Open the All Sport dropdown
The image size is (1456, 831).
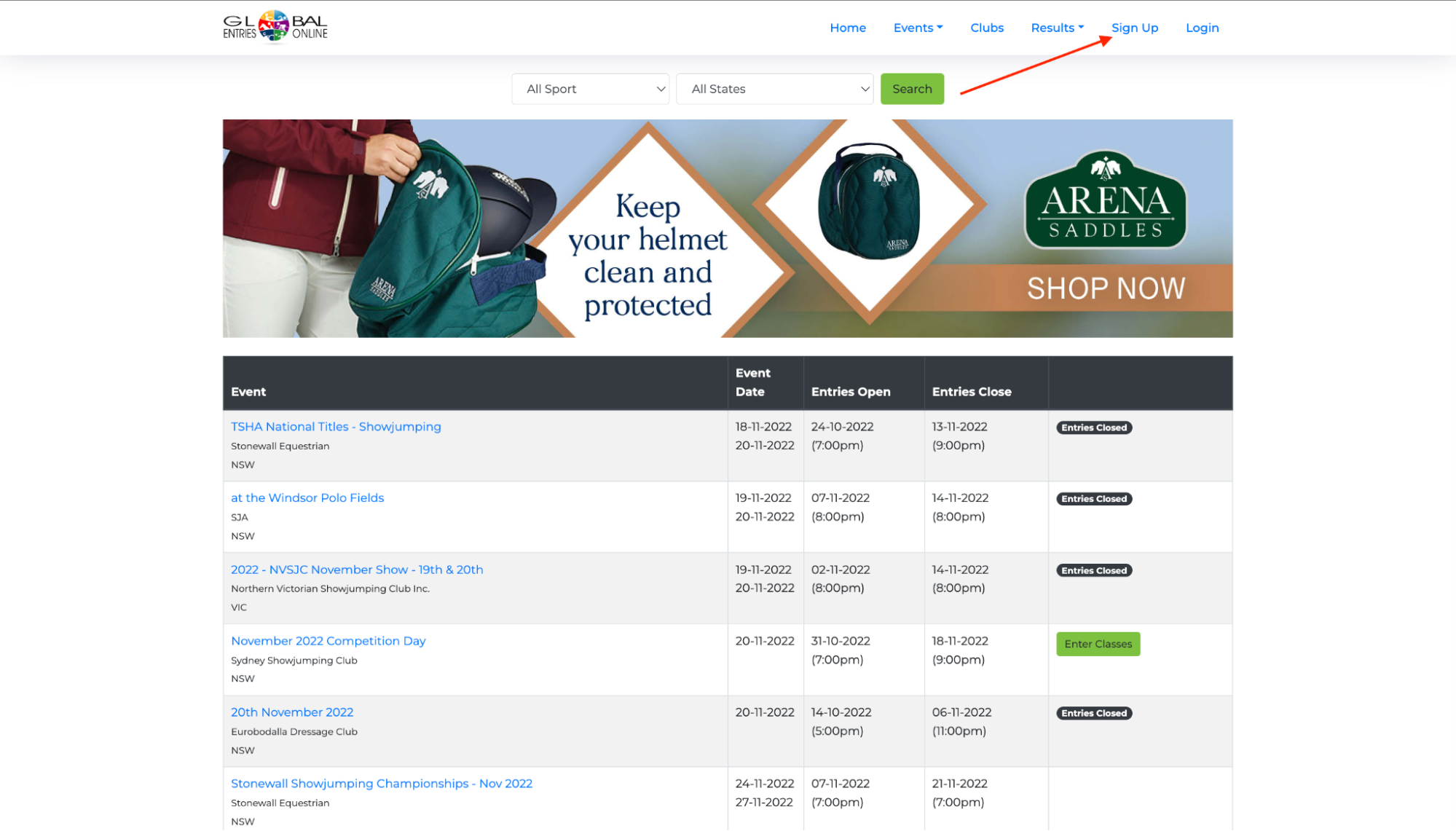[590, 89]
